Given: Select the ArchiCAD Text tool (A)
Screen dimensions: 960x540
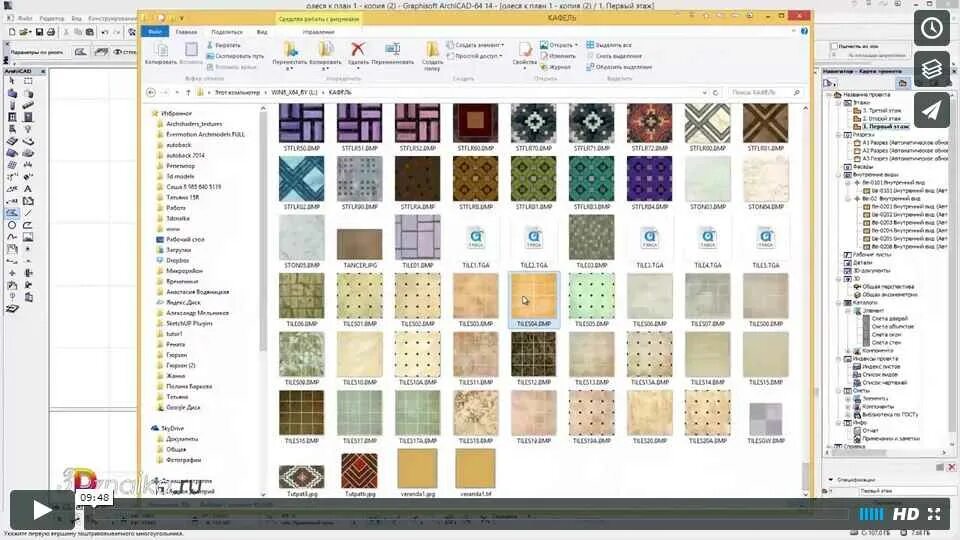Looking at the screenshot, I should point(28,189).
